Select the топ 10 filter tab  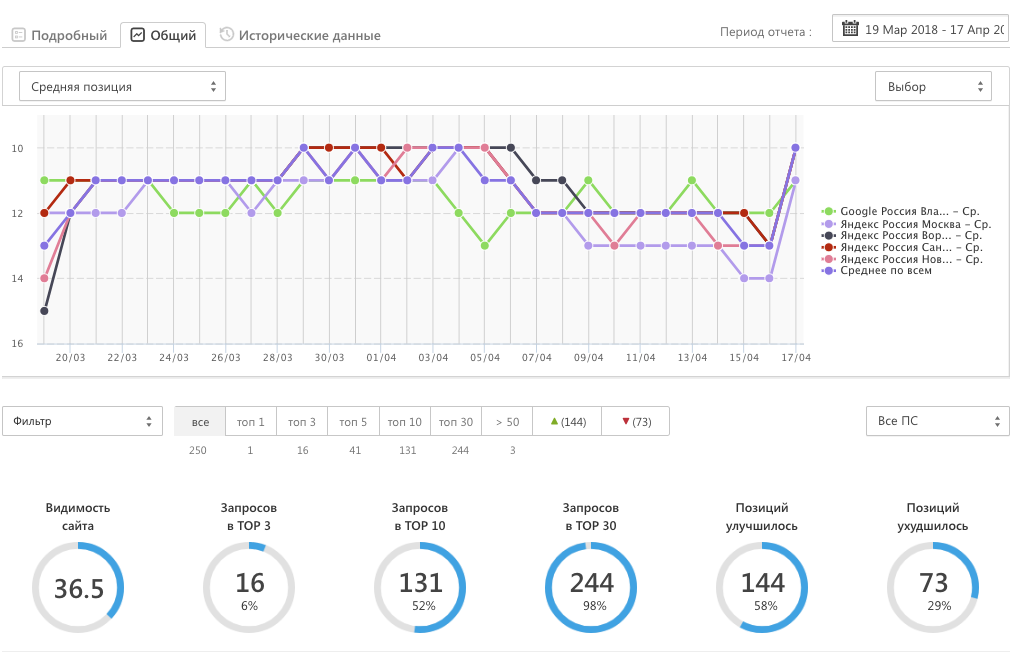click(405, 422)
